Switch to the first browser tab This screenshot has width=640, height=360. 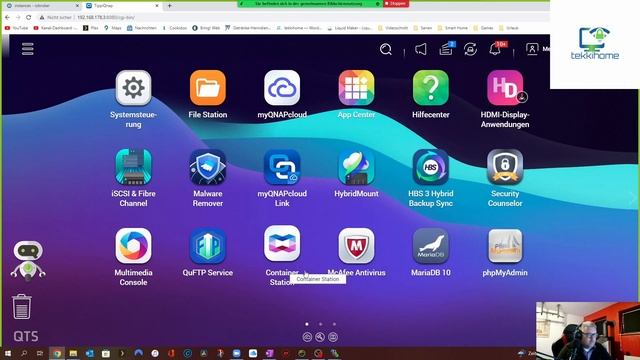coord(41,6)
